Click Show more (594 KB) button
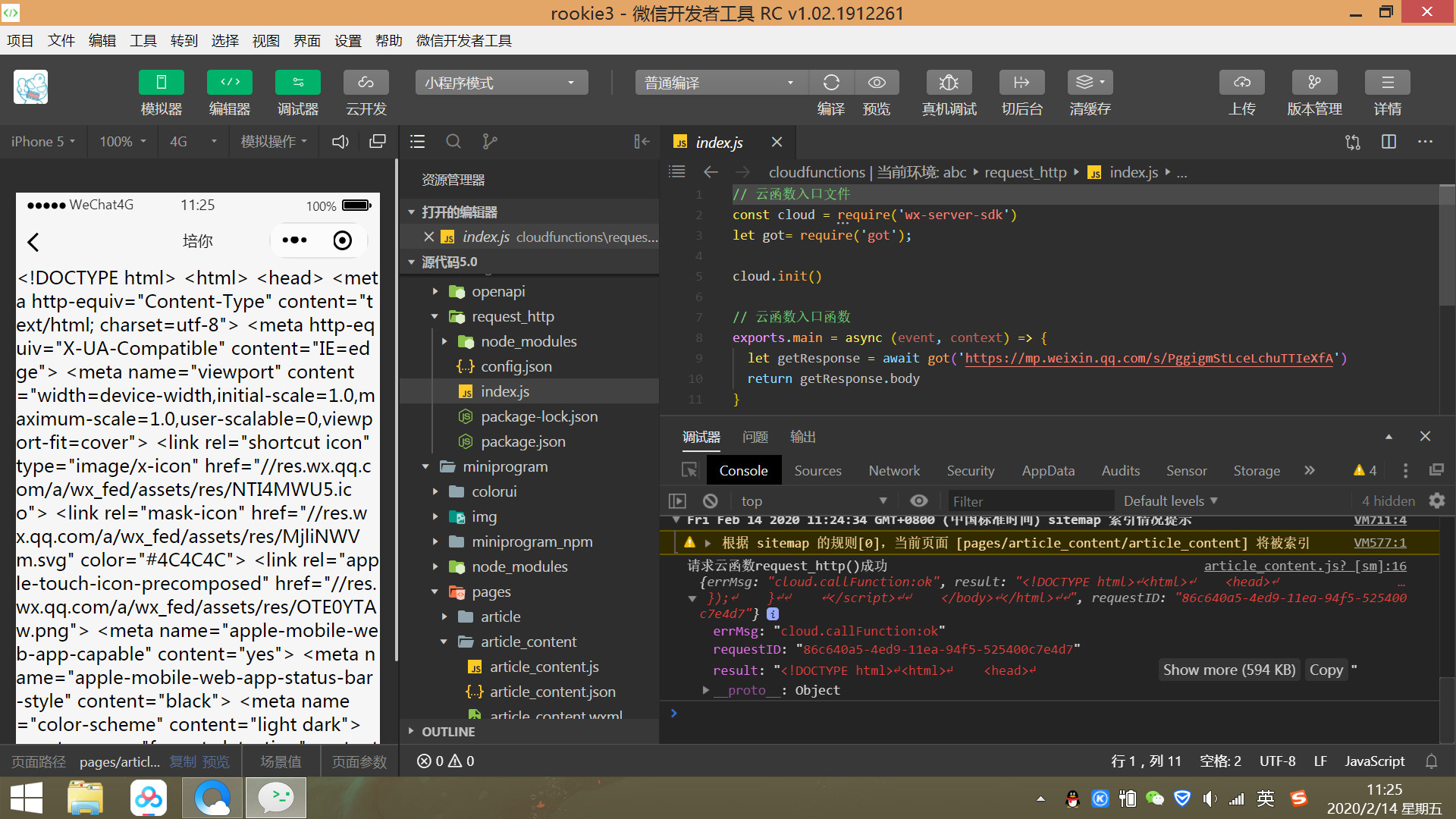The height and width of the screenshot is (819, 1456). pos(1229,670)
